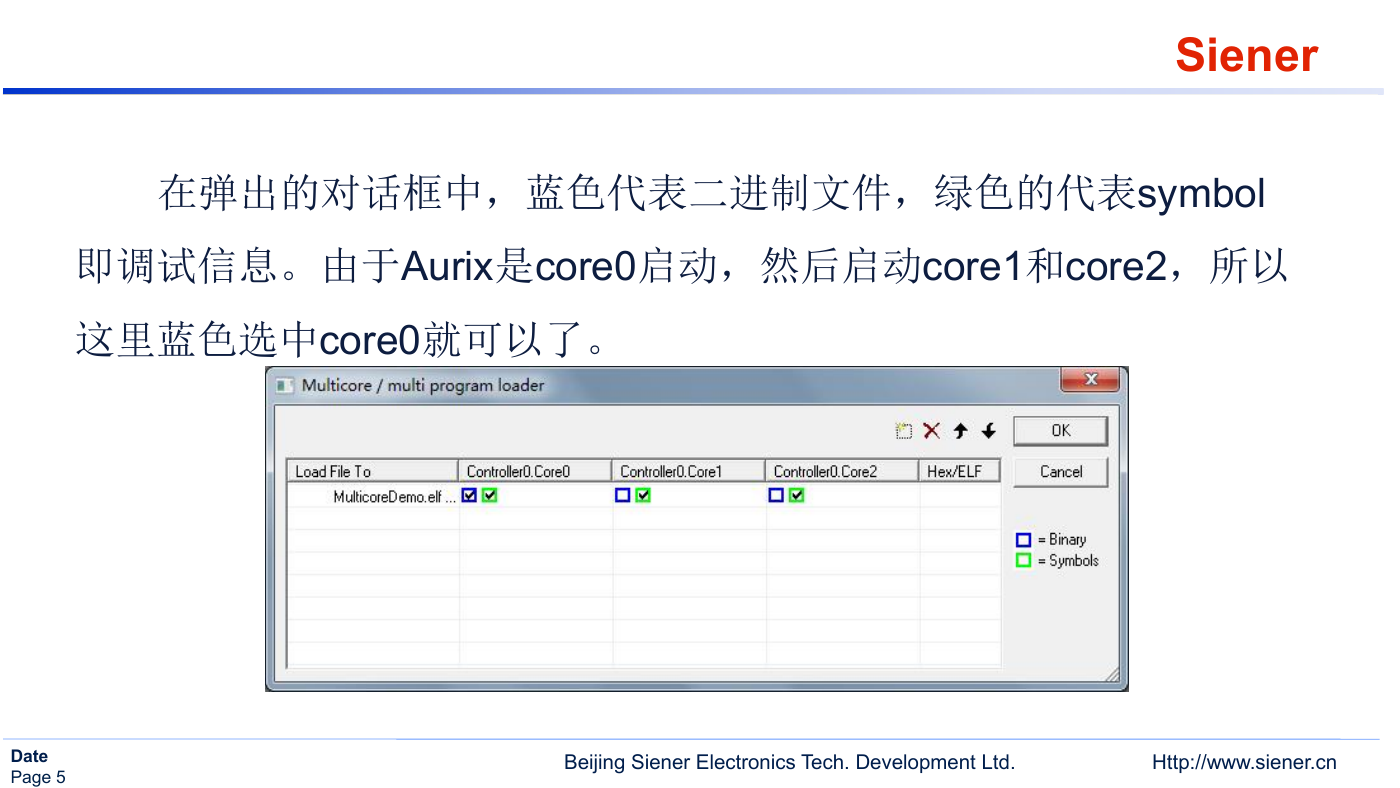This screenshot has width=1400, height=788.
Task: Confirm with the OK button
Action: tap(1061, 431)
